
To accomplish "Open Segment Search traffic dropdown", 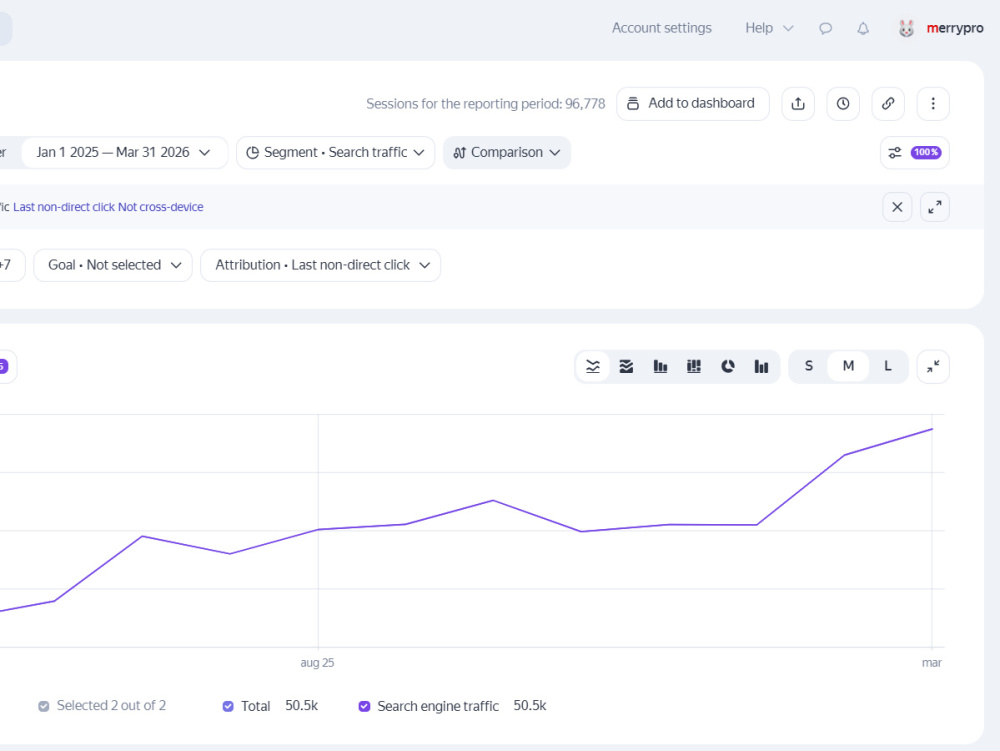I will [335, 152].
